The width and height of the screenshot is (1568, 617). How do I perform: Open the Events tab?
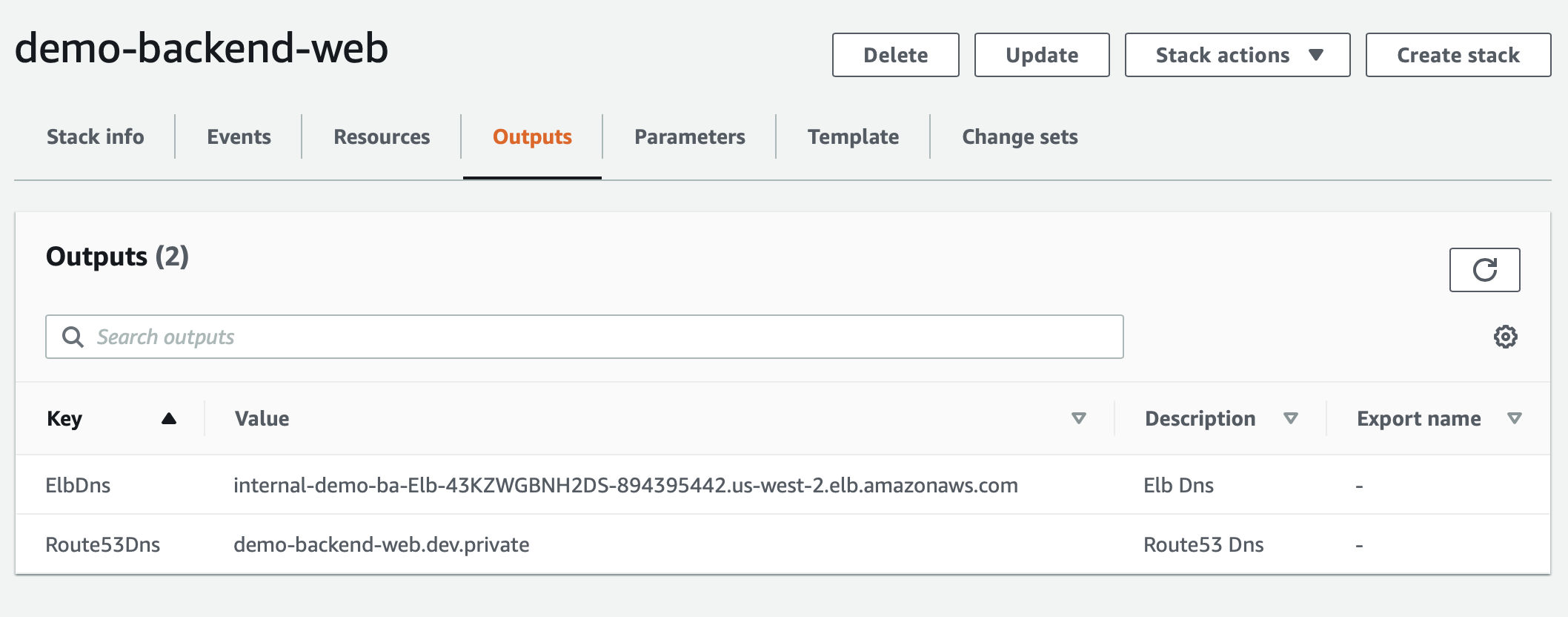pos(239,137)
